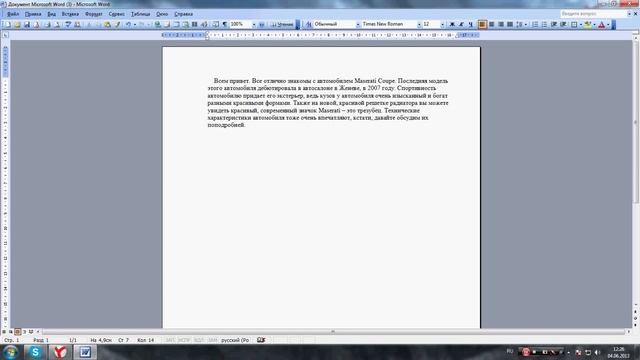Activate the Format Painter brush

117,24
